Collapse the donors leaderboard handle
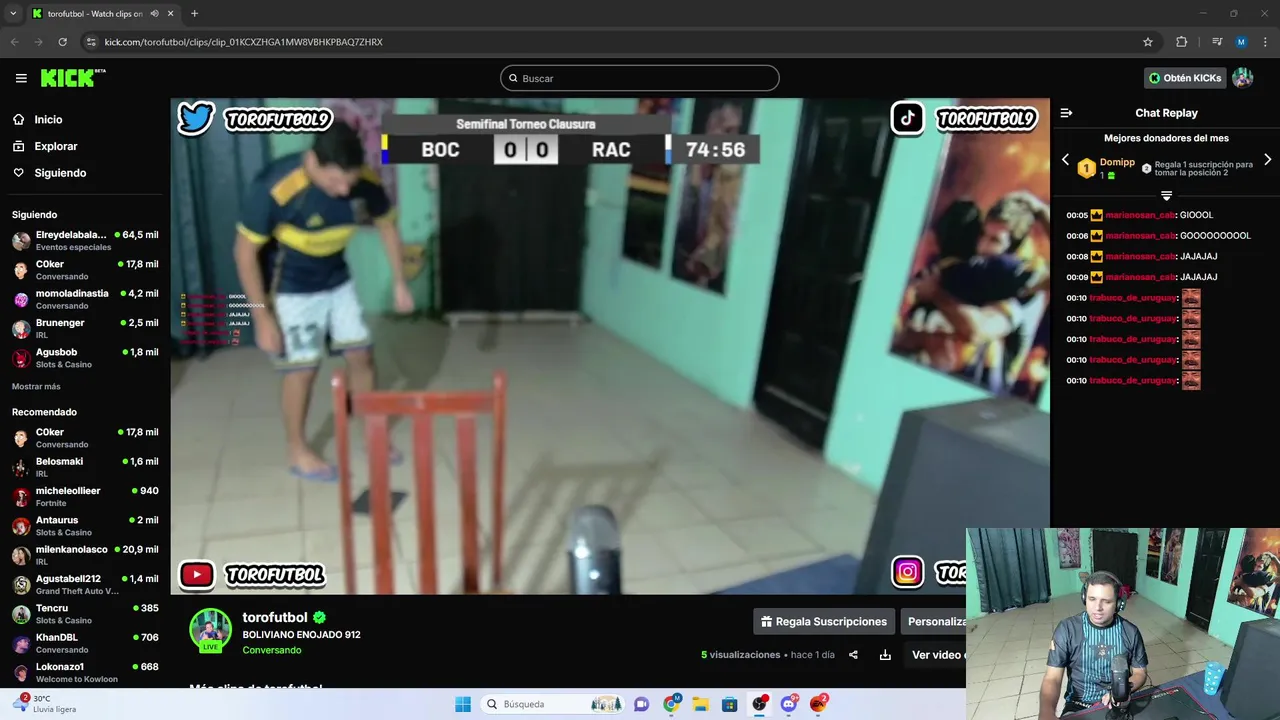 (1166, 195)
